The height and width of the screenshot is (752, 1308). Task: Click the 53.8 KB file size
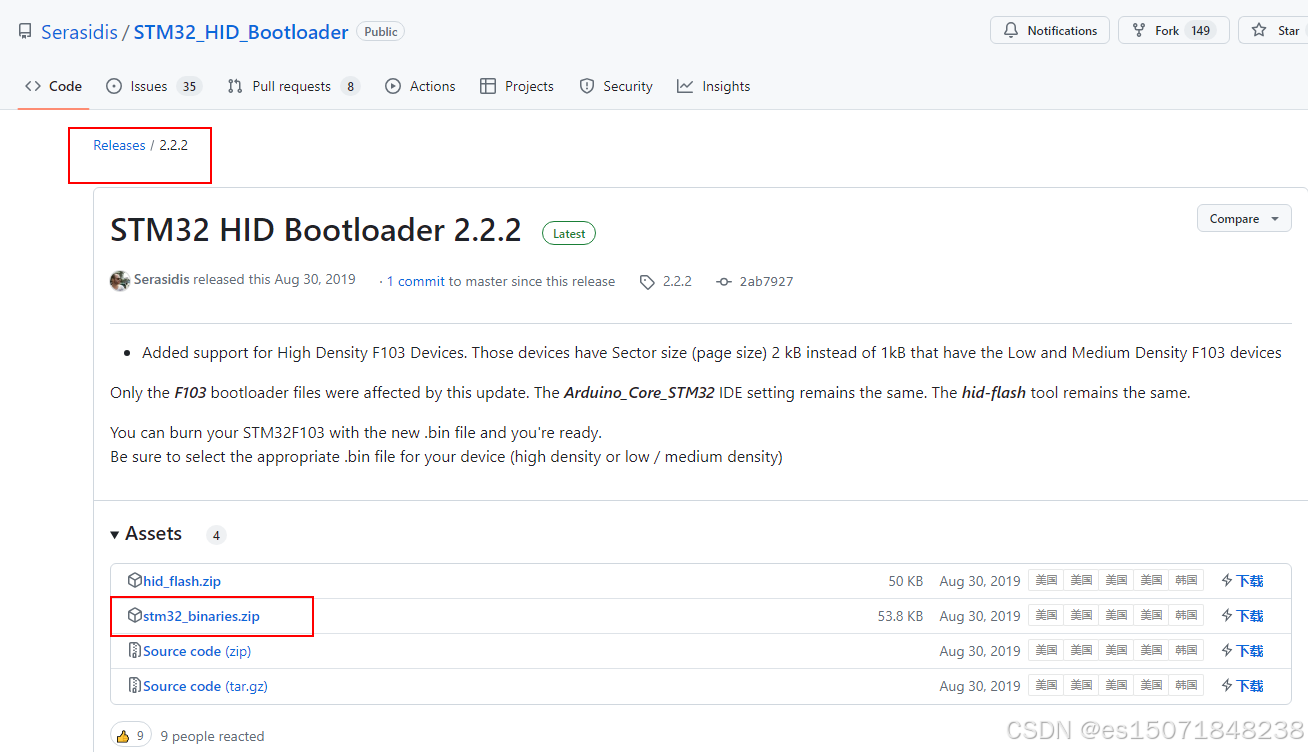[900, 616]
